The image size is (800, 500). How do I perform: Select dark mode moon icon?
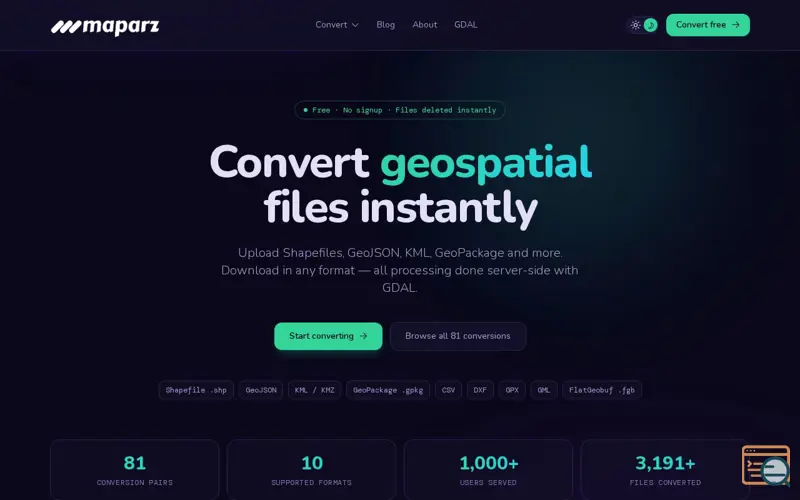pyautogui.click(x=651, y=25)
